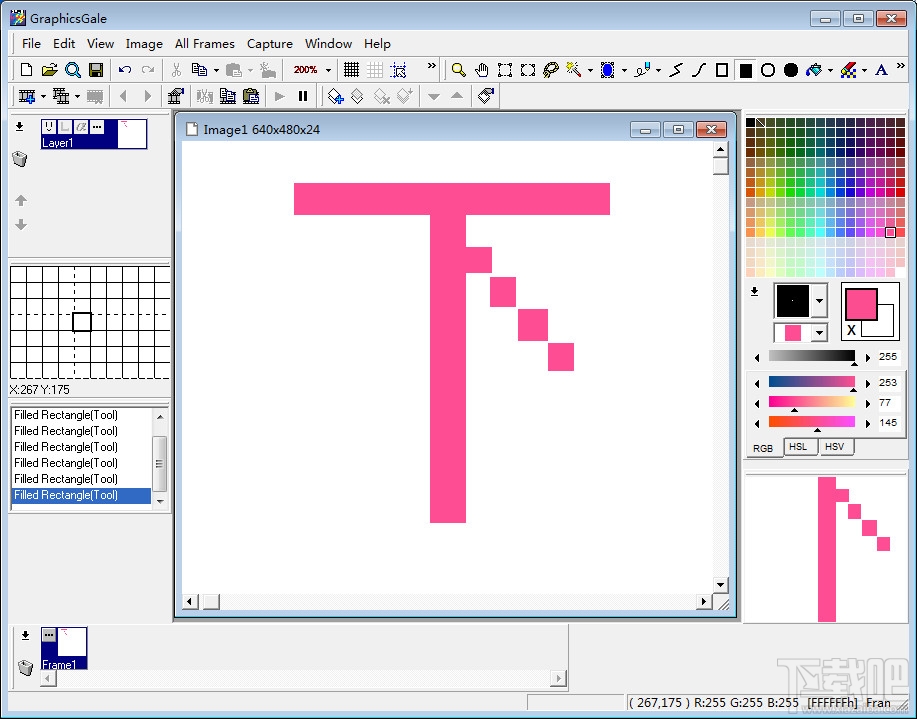Screen dimensions: 917x719
Task: Pause animation playback
Action: click(x=303, y=96)
